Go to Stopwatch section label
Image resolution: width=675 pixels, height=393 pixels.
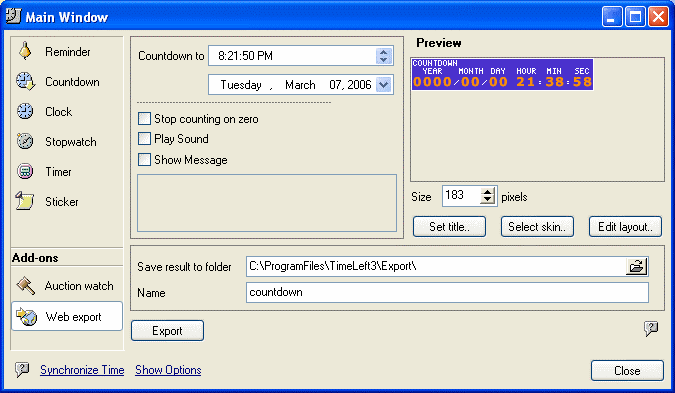point(71,142)
